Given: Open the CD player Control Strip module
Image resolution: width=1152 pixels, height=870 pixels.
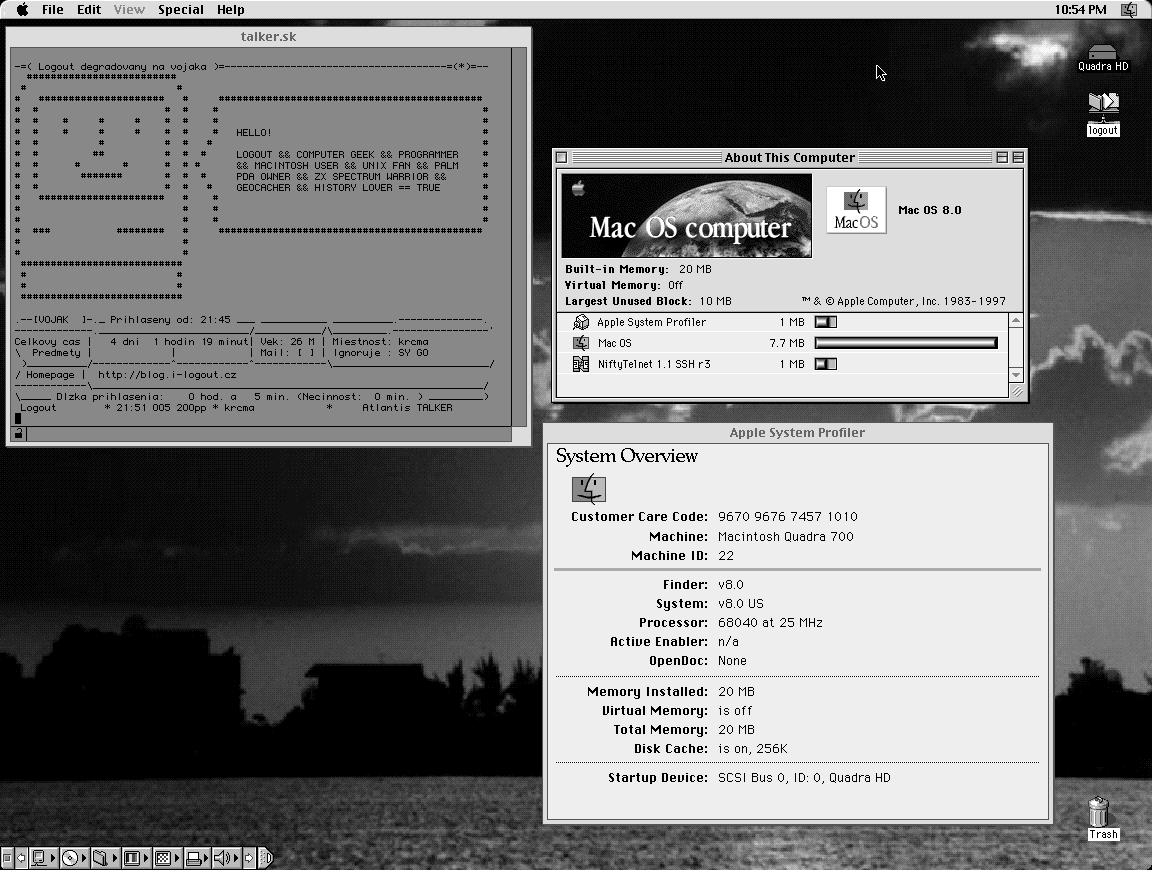Looking at the screenshot, I should pyautogui.click(x=70, y=858).
